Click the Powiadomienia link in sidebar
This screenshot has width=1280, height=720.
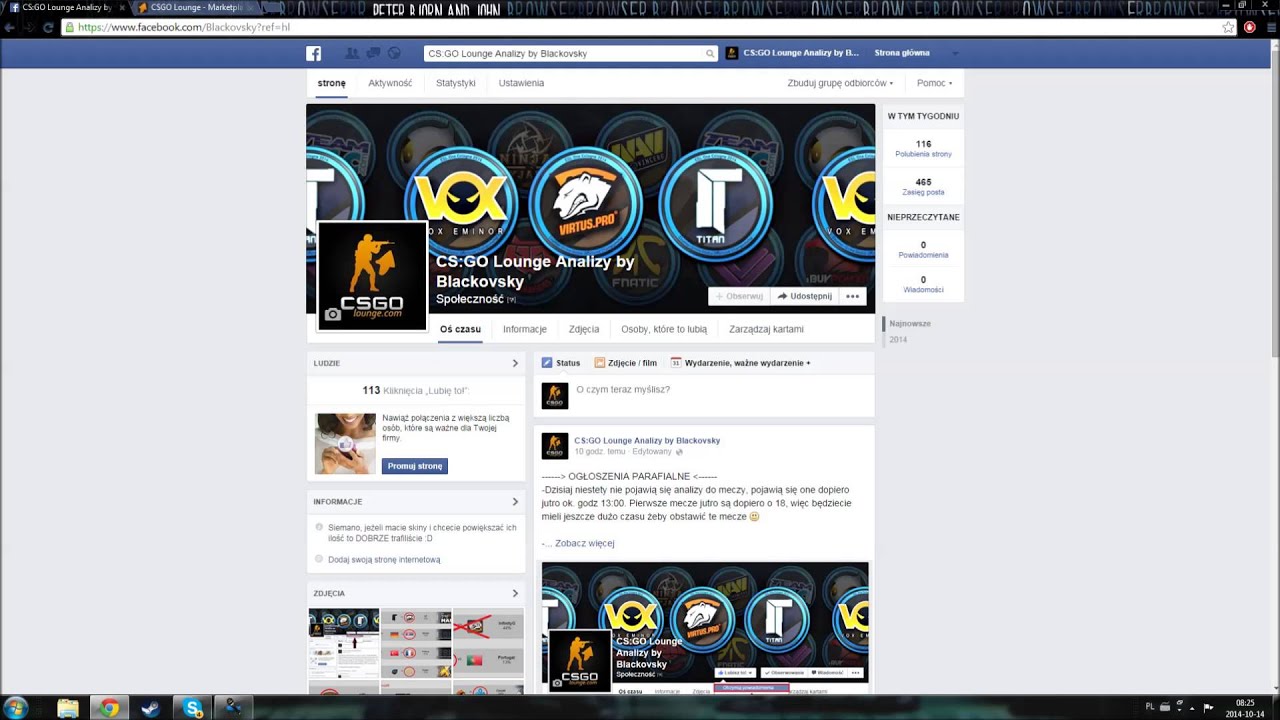click(x=923, y=255)
